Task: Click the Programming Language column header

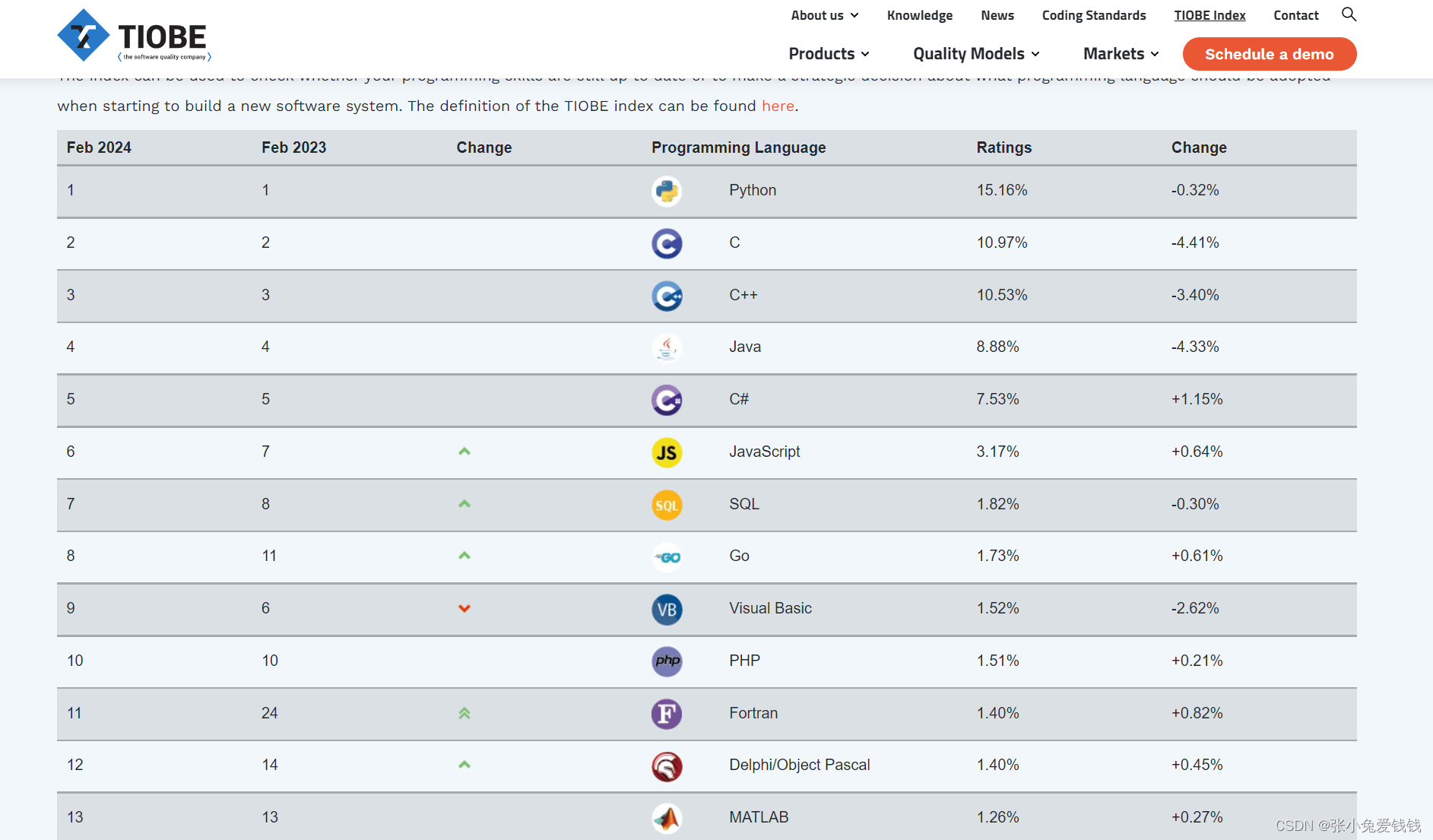Action: coord(739,147)
